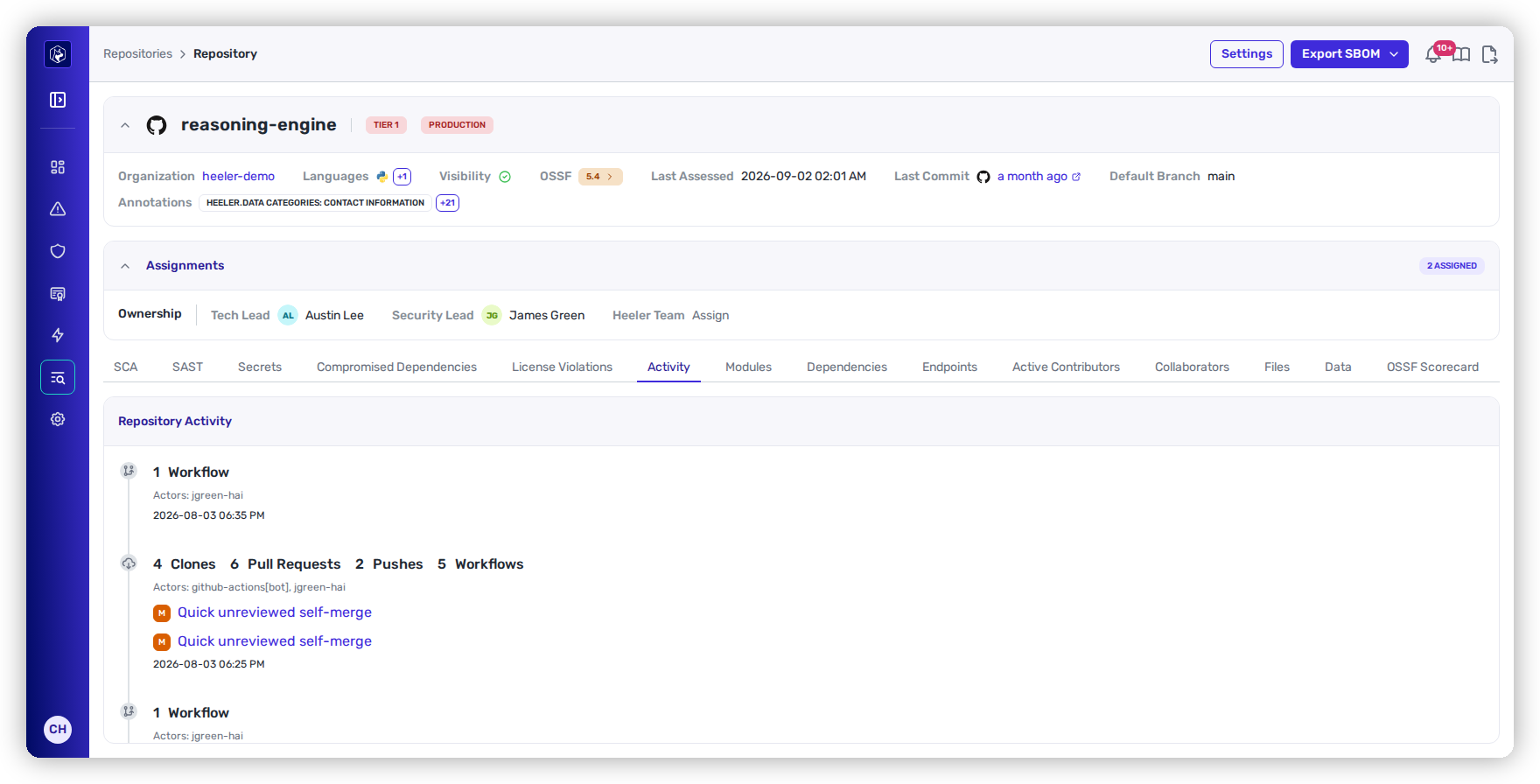Open the Endpoints tab
This screenshot has width=1540, height=784.
pos(949,367)
